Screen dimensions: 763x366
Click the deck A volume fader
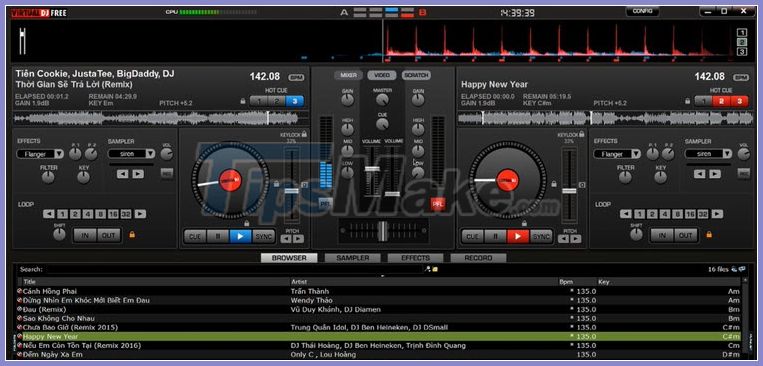click(372, 168)
